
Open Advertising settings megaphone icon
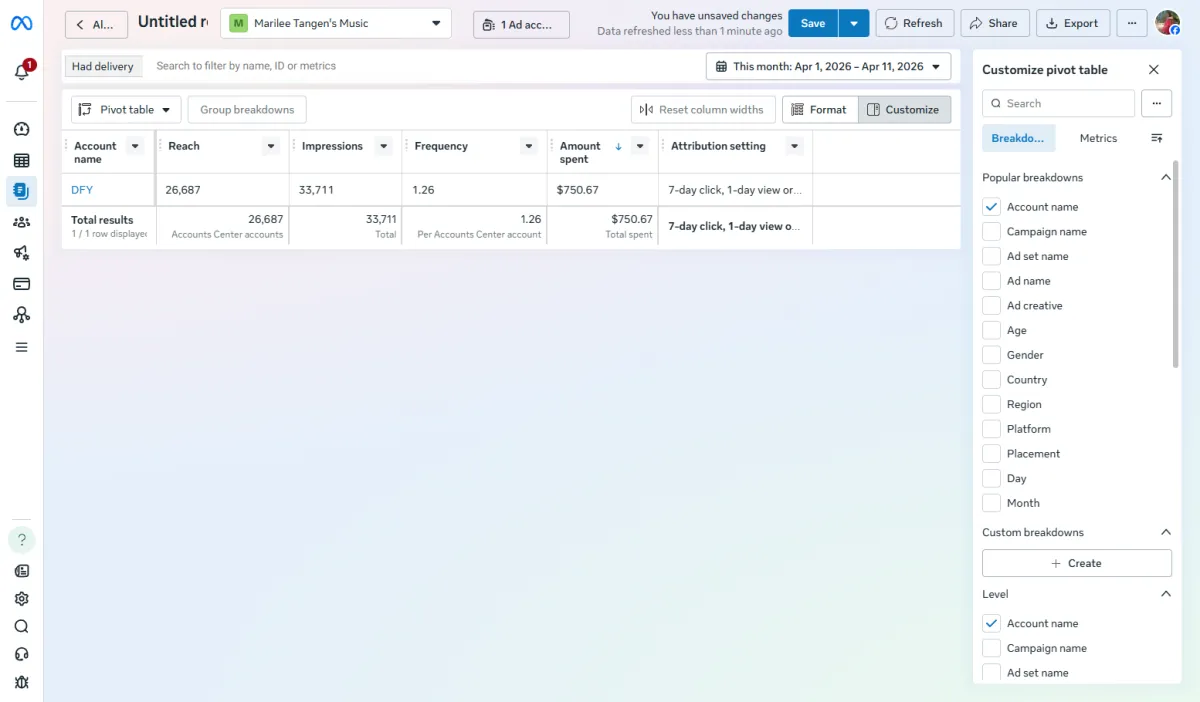point(21,253)
